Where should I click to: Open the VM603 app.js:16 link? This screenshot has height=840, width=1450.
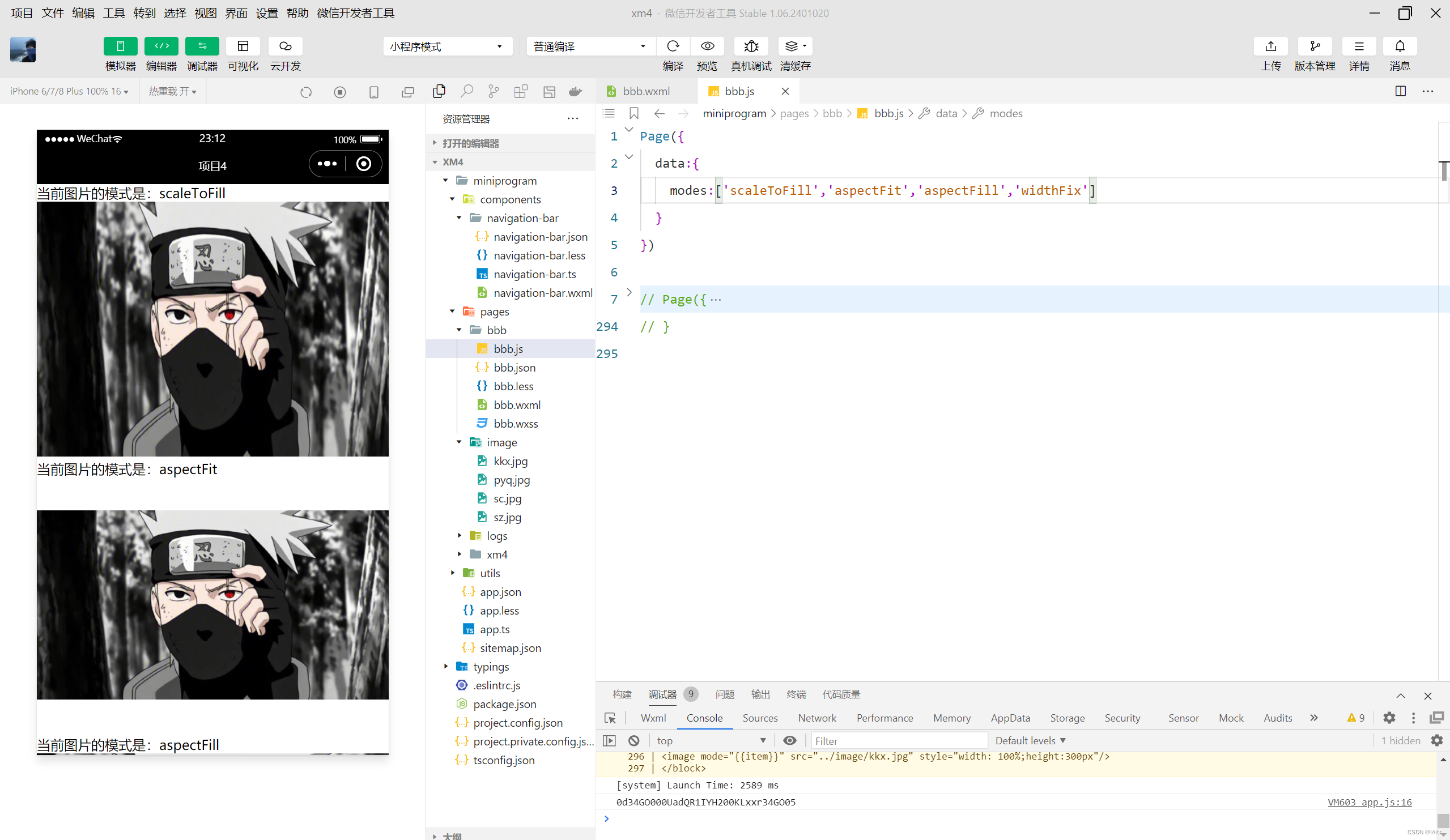pos(1369,802)
